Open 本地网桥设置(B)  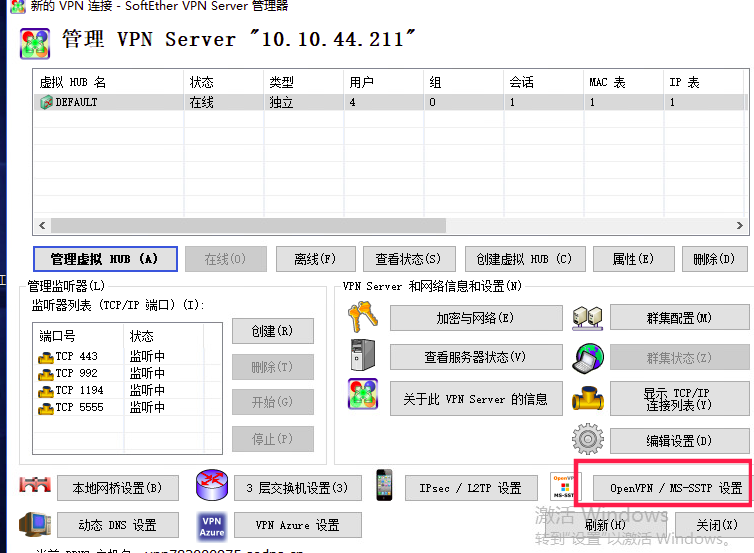tap(118, 488)
